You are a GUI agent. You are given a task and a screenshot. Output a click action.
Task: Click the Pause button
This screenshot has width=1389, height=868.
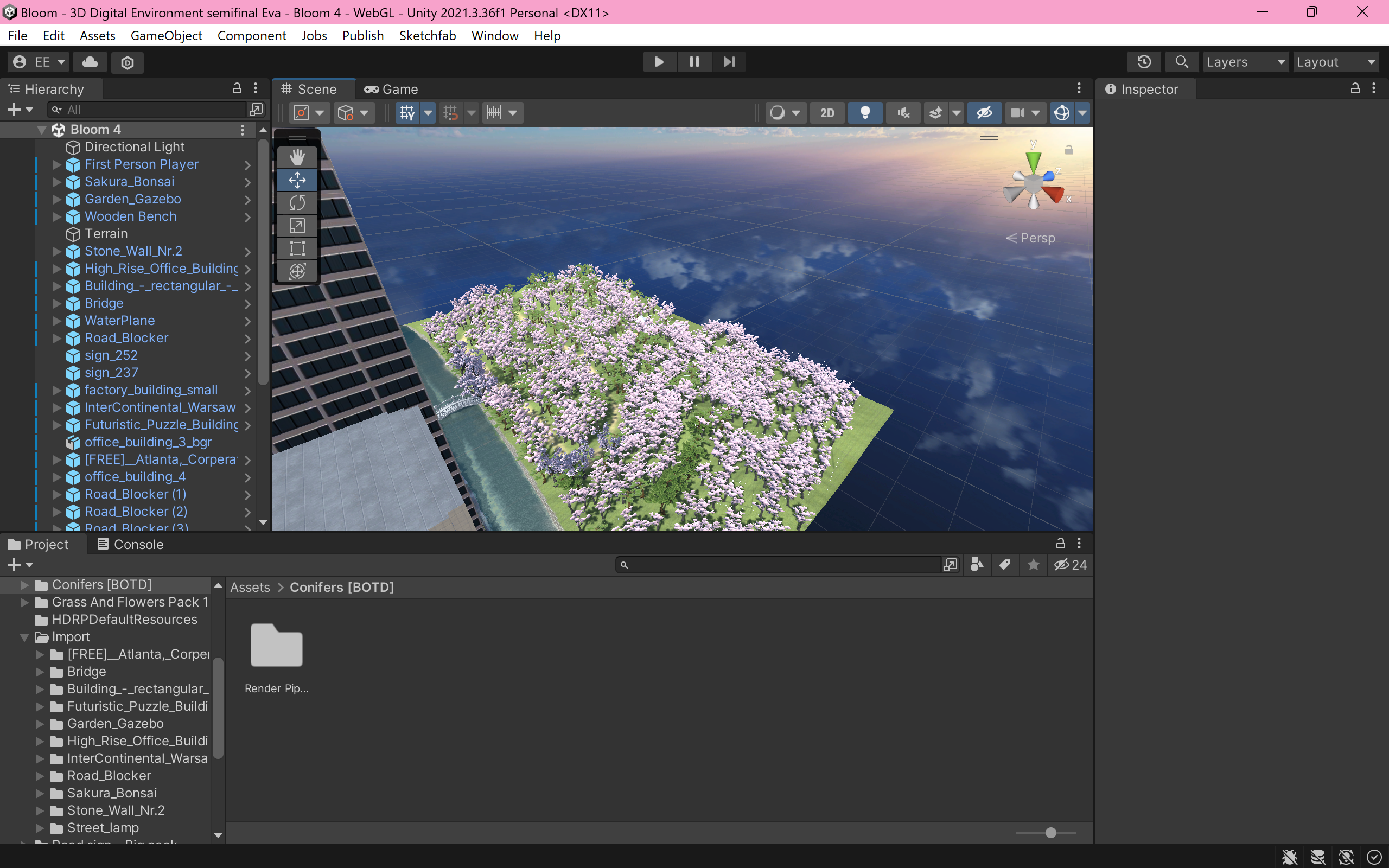tap(694, 62)
